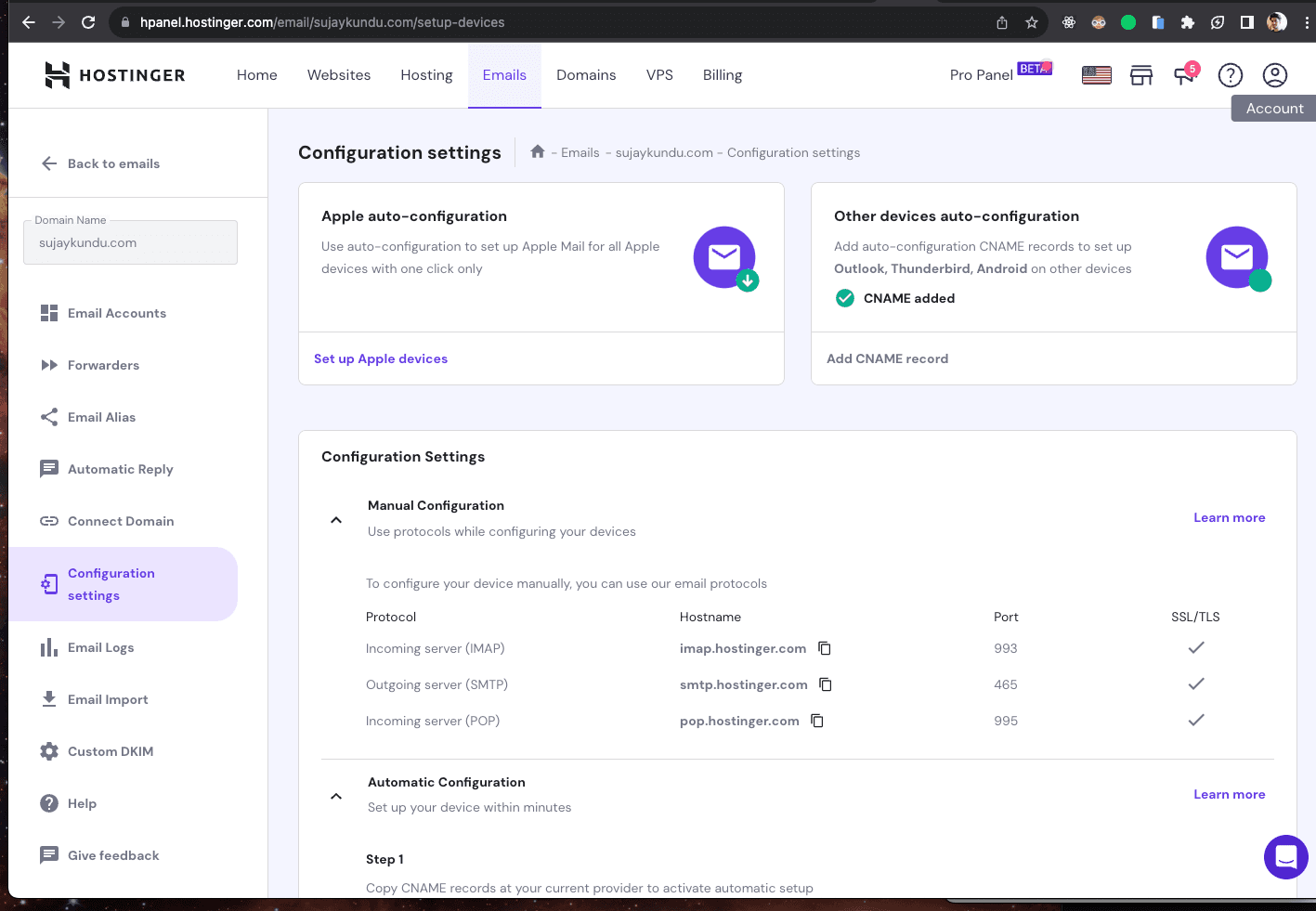Click Learn more for Manual Configuration

click(x=1229, y=517)
